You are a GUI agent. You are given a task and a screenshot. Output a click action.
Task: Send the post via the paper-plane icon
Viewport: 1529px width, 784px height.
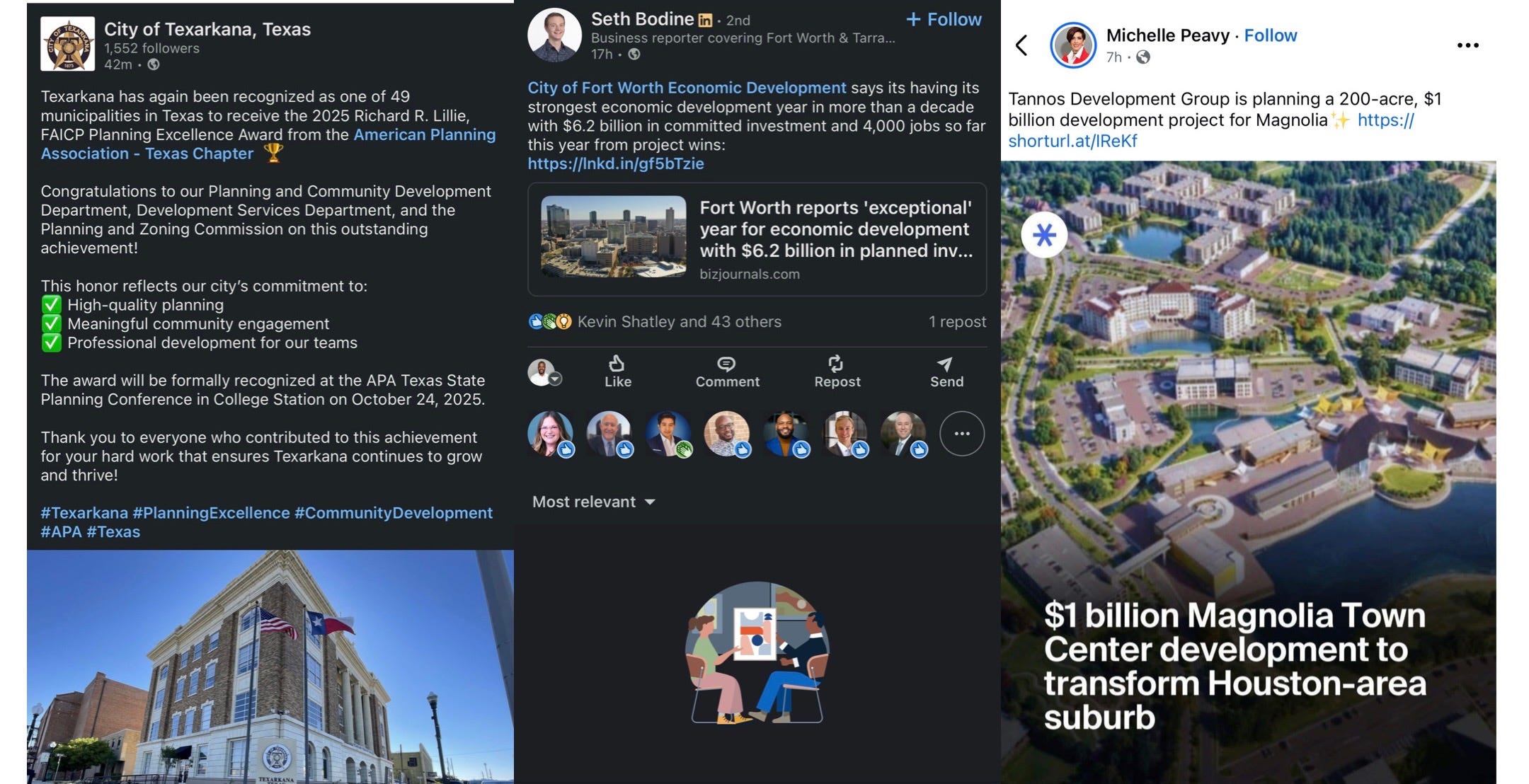point(946,371)
